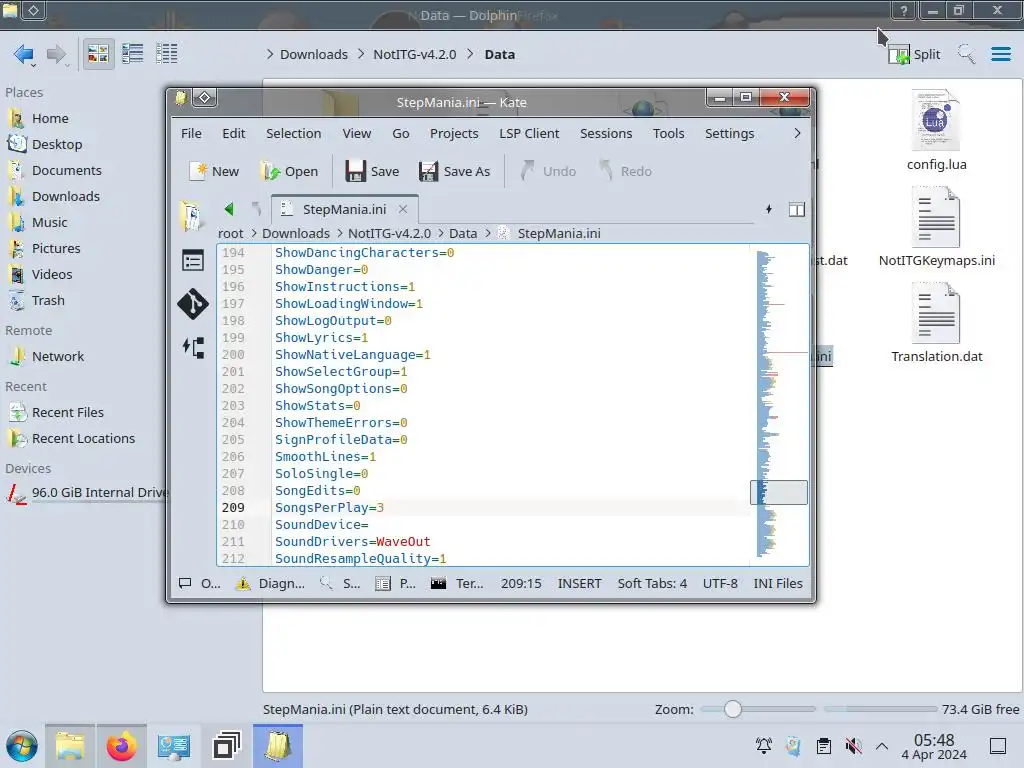Select config.lua file in Dolphin
This screenshot has height=768, width=1024.
[936, 131]
